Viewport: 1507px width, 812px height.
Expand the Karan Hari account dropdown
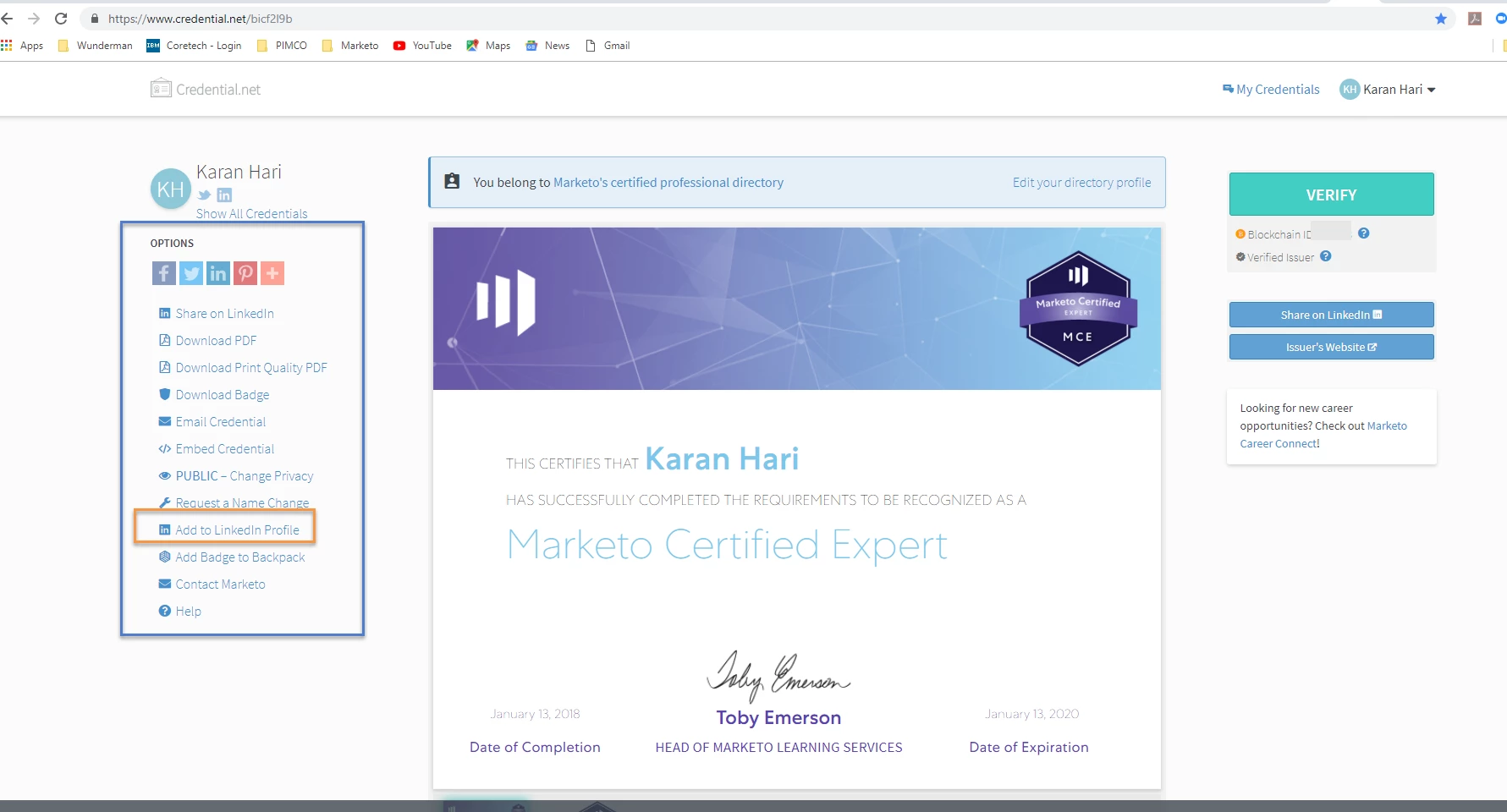click(x=1388, y=89)
